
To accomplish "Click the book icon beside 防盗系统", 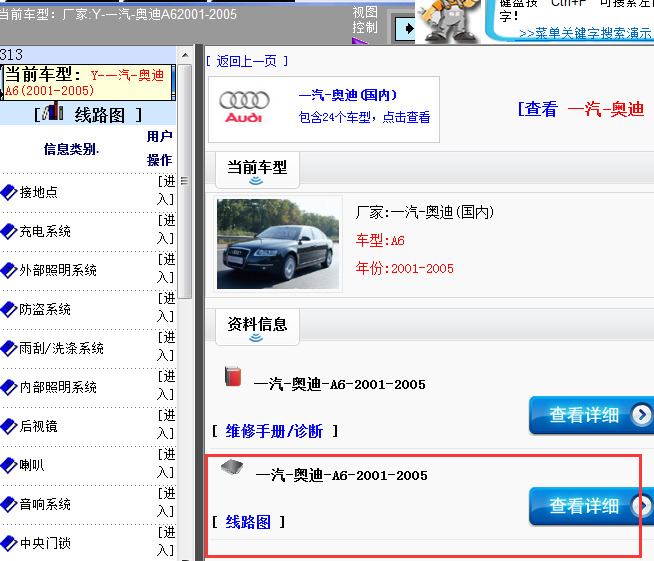I will pyautogui.click(x=9, y=309).
